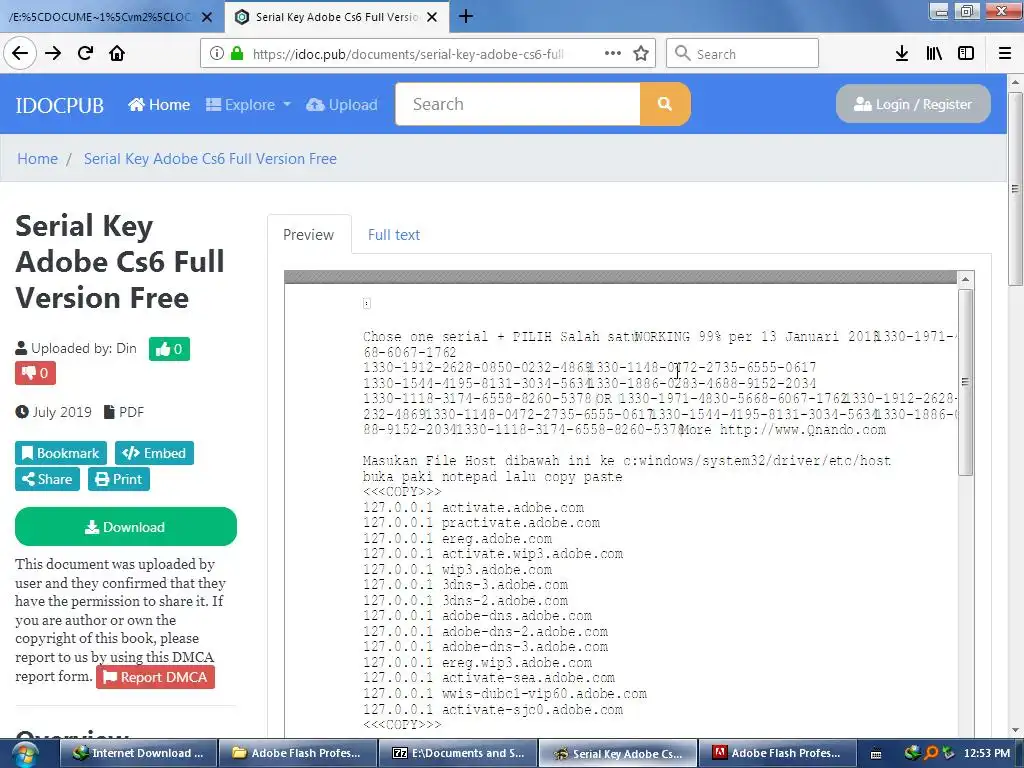
Task: Focus the IDOCPUB site search field
Action: [x=517, y=104]
